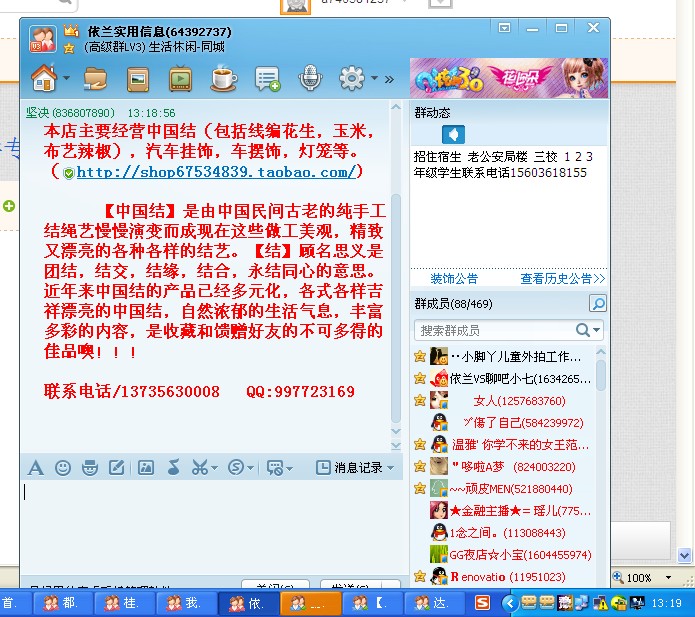The image size is (695, 617).
Task: Click the coffee cup icon in toolbar
Action: click(223, 78)
